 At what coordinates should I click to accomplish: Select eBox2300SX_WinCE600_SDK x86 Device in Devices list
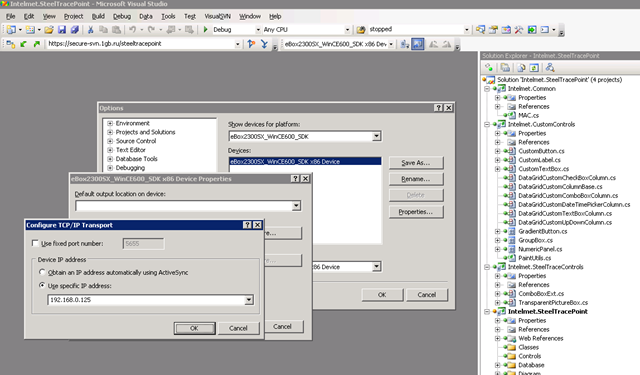pyautogui.click(x=305, y=162)
